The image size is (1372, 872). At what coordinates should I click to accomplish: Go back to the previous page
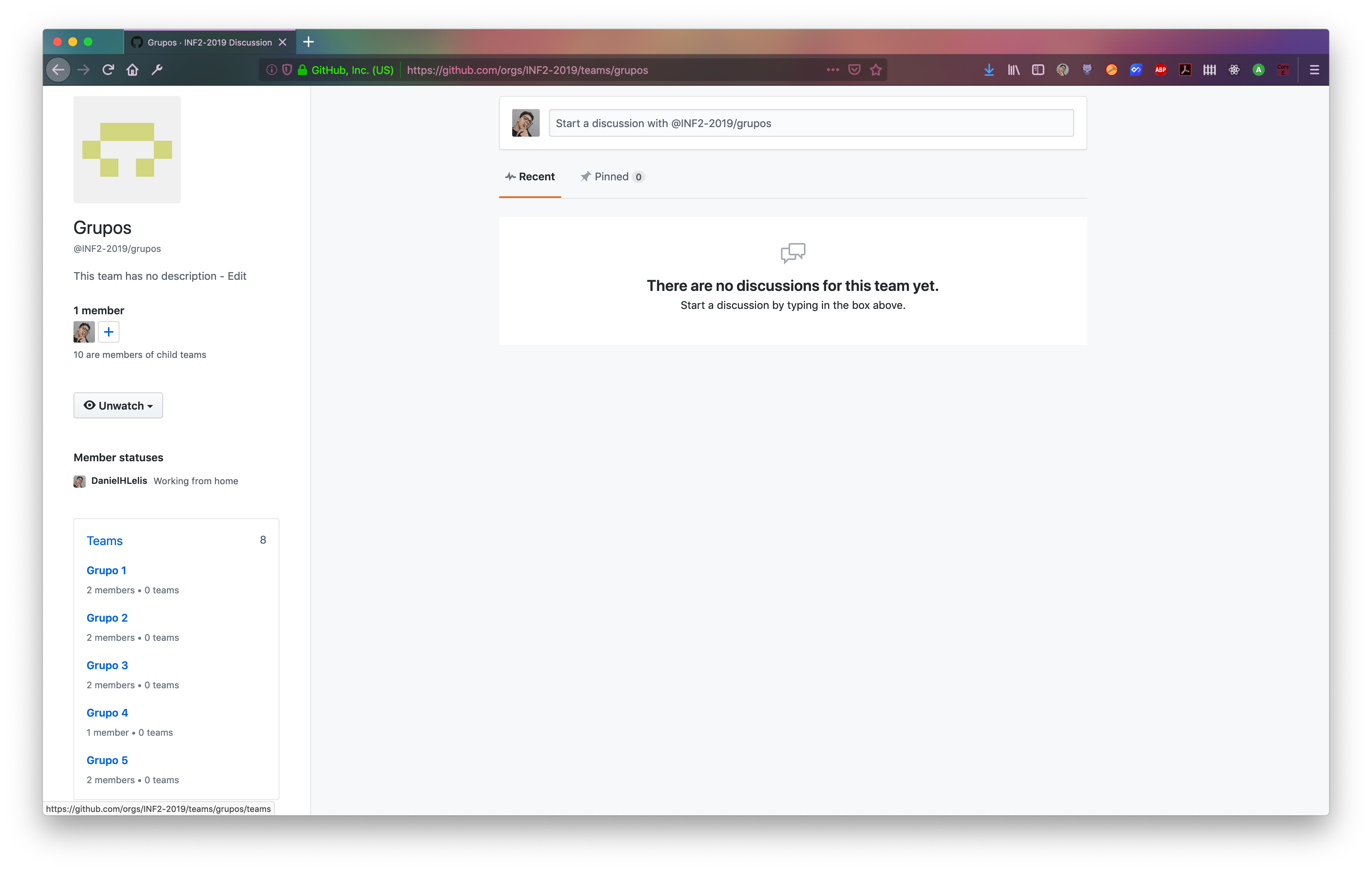(58, 70)
